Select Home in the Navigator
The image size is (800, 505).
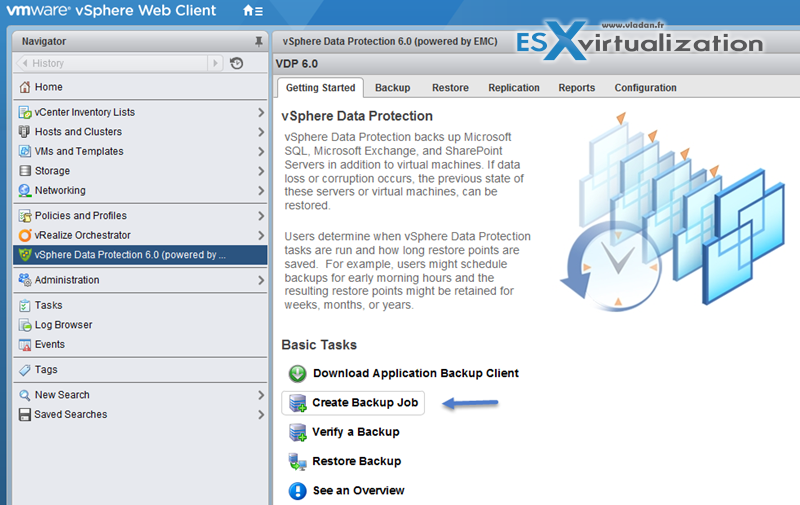click(140, 87)
